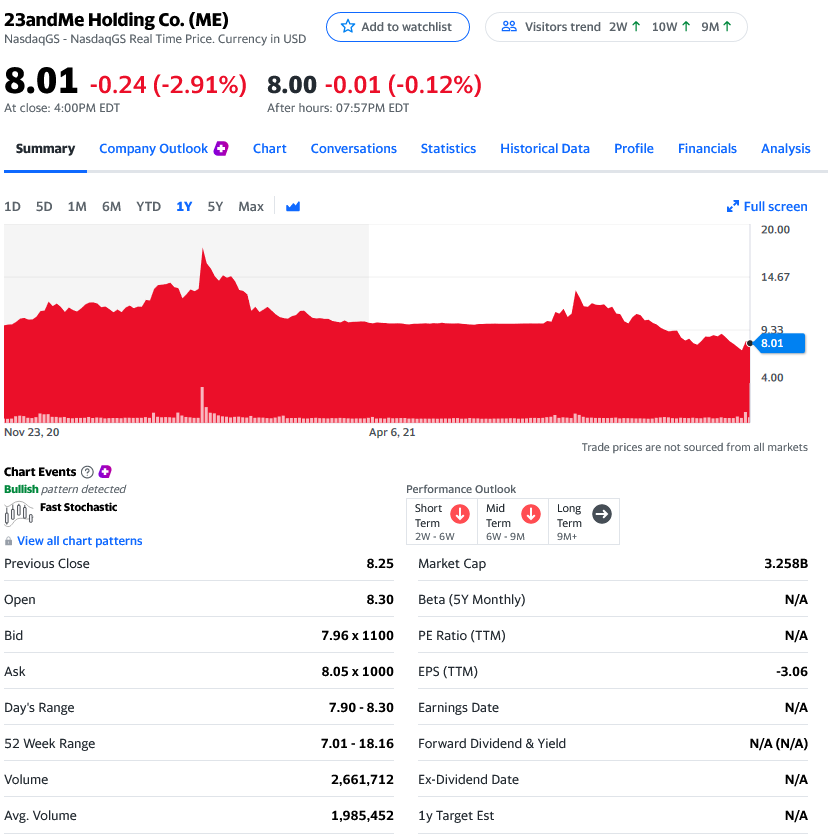Click the 10W green up arrow
This screenshot has height=836, width=828.
[x=686, y=26]
